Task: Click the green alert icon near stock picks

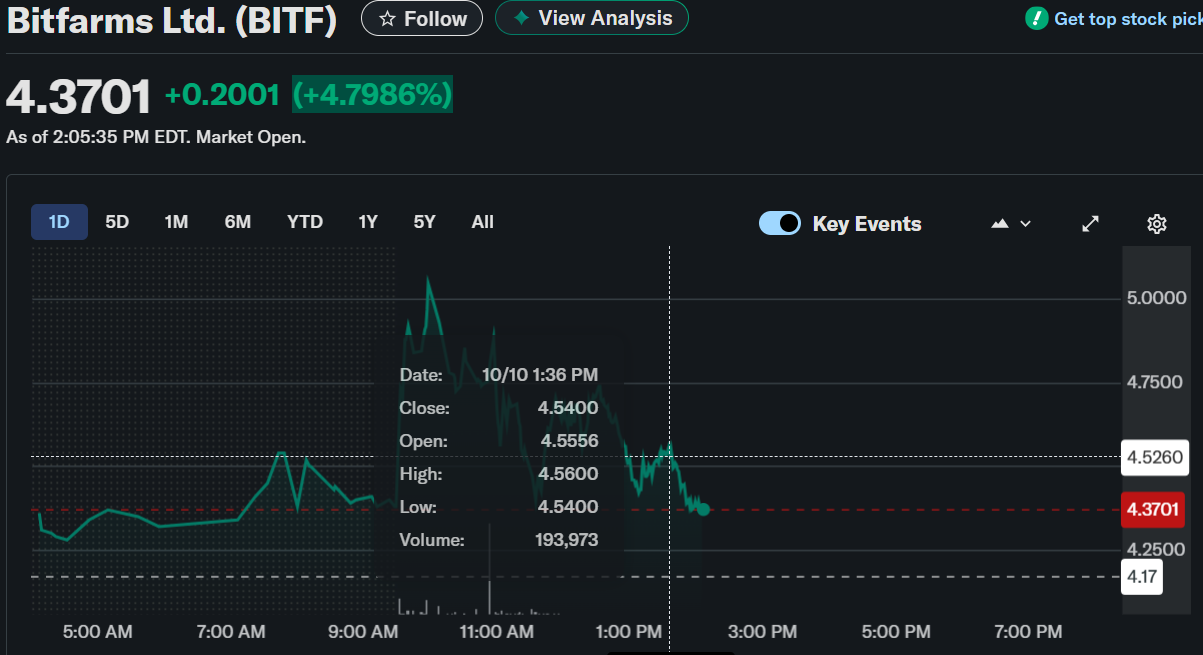Action: tap(1037, 19)
